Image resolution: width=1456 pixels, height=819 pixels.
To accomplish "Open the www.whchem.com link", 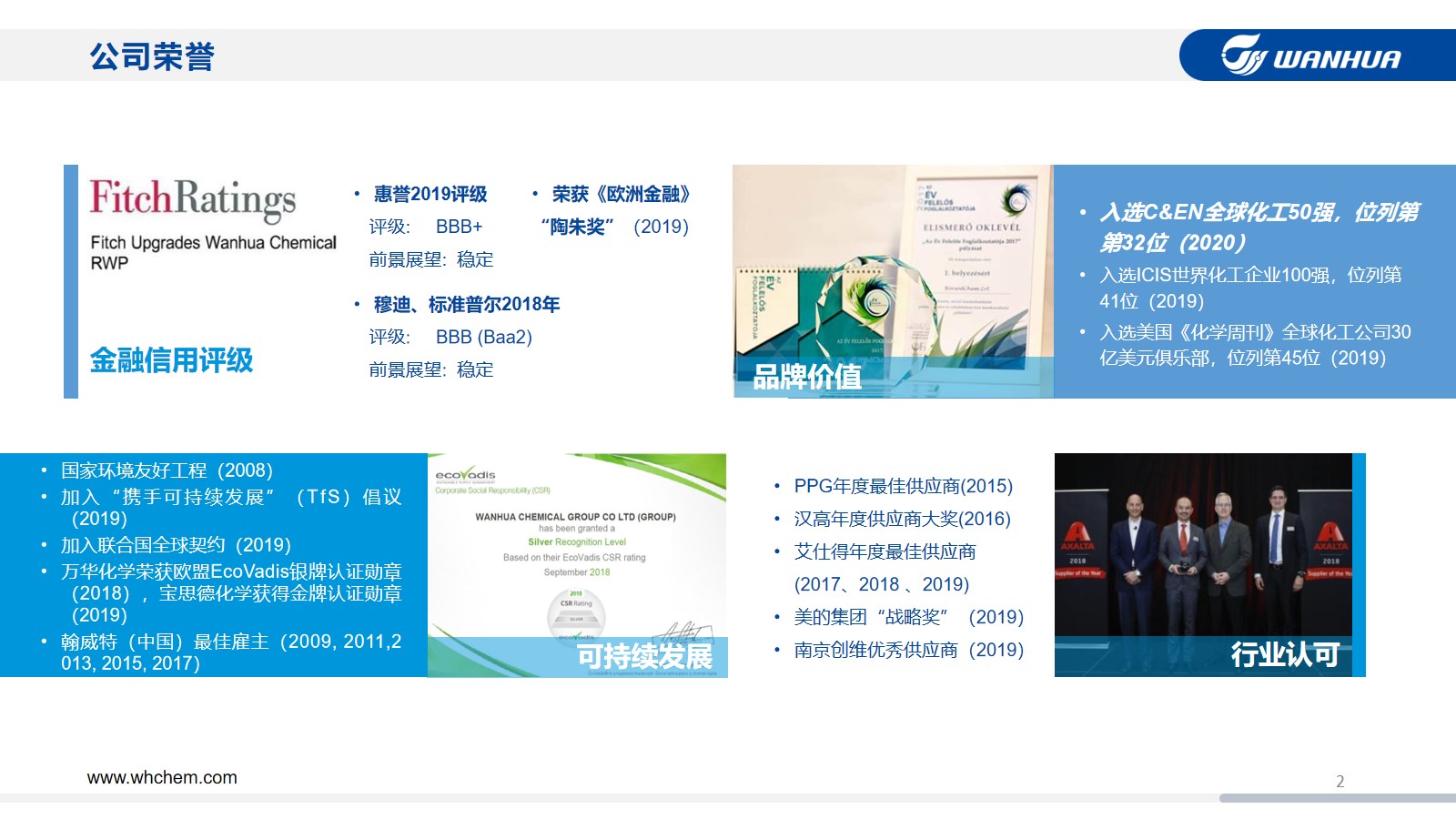I will [162, 778].
